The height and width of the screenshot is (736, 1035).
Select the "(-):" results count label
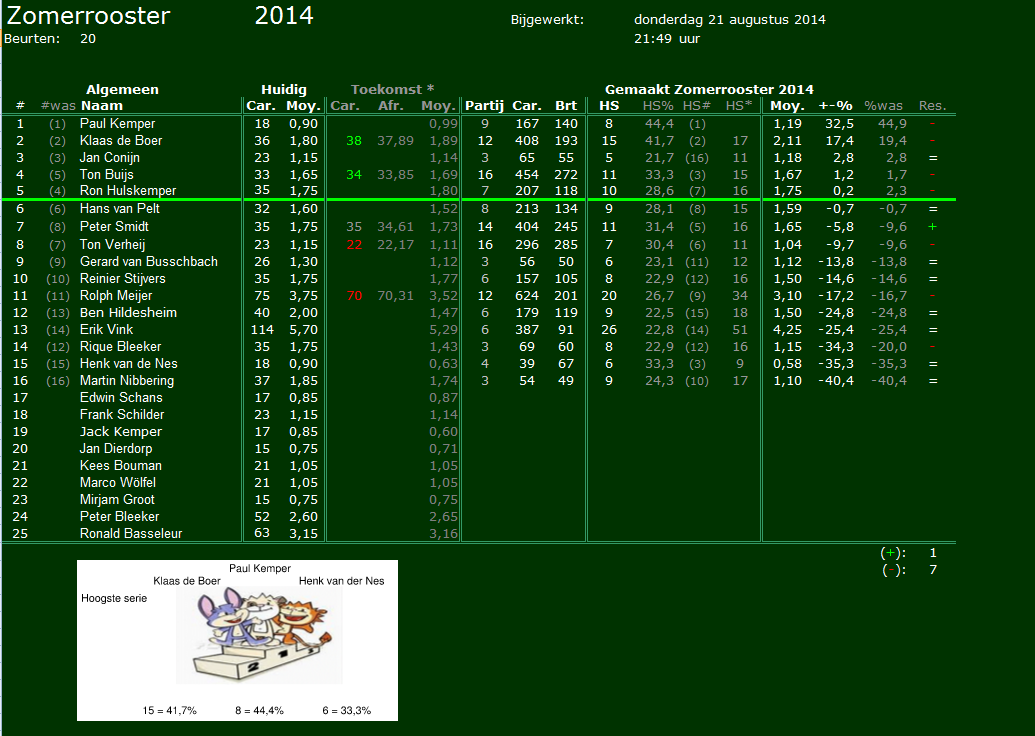coord(893,570)
